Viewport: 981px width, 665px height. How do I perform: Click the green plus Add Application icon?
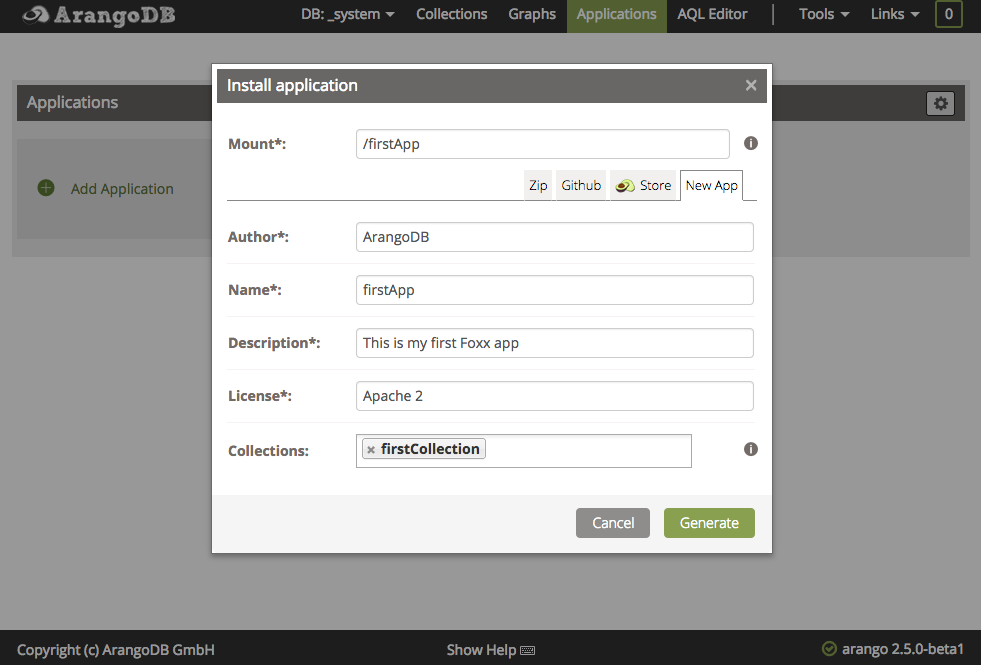point(46,188)
